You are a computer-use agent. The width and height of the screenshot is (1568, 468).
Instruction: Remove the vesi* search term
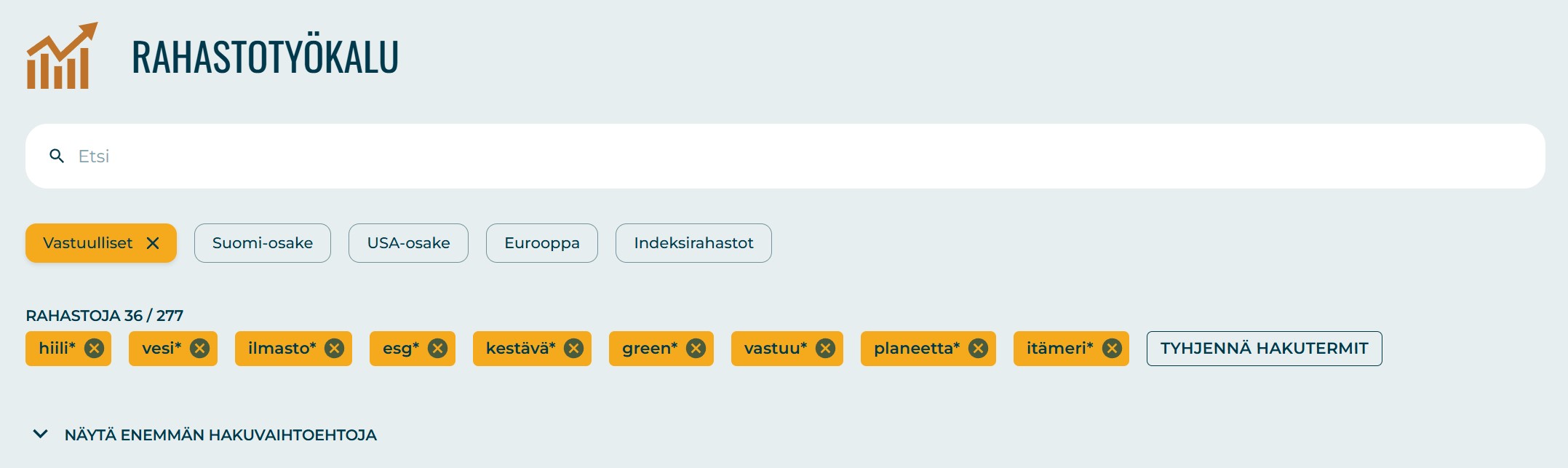[200, 349]
